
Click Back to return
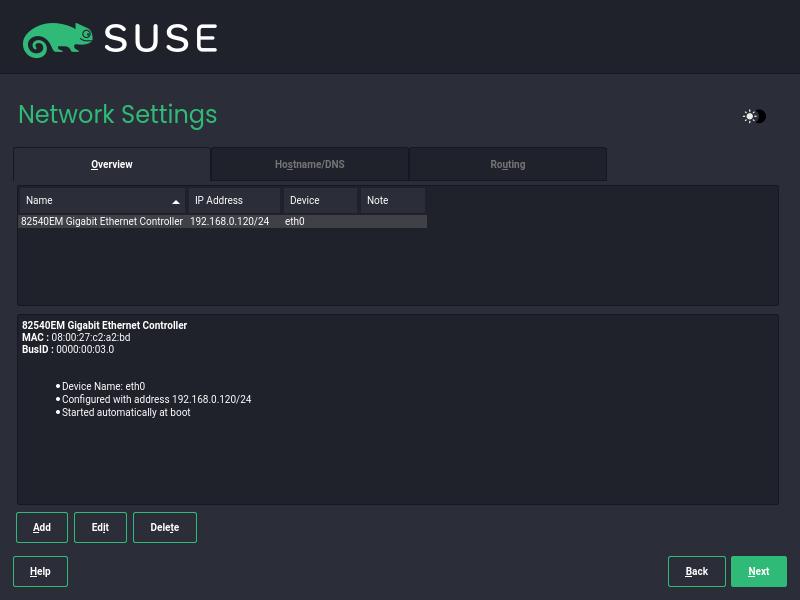coord(696,571)
